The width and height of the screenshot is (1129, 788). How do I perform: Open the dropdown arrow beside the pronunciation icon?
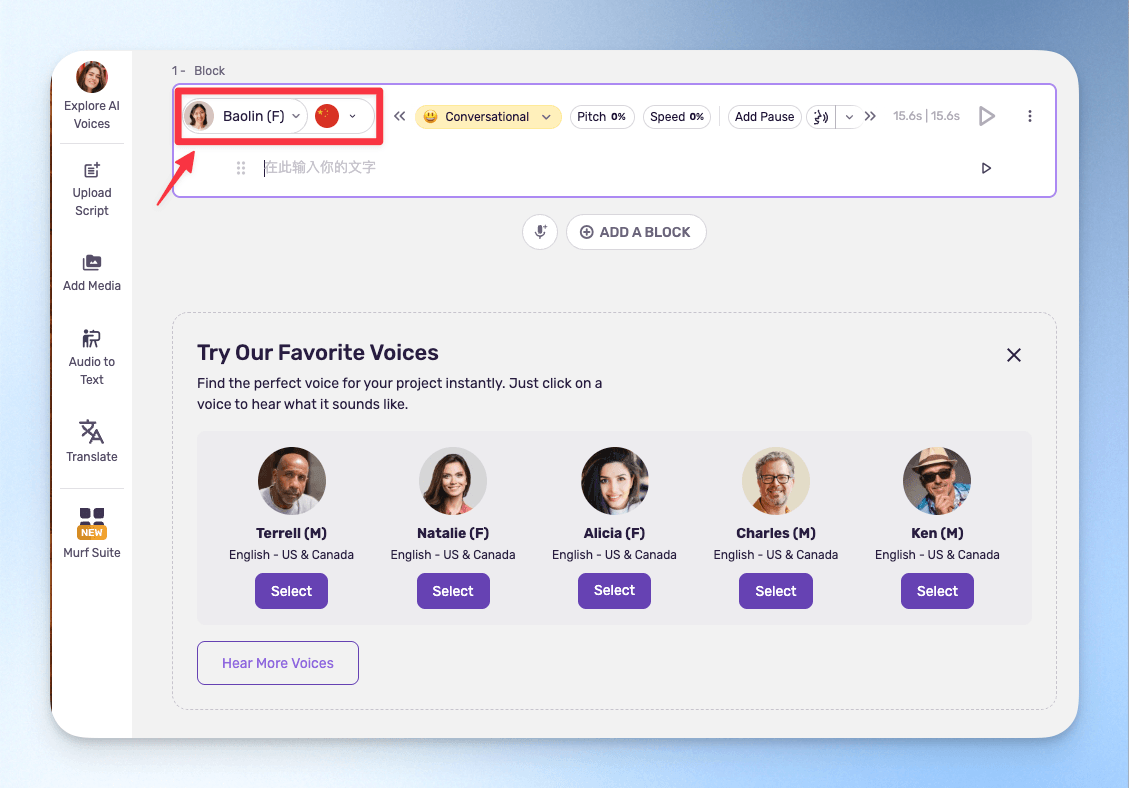849,117
